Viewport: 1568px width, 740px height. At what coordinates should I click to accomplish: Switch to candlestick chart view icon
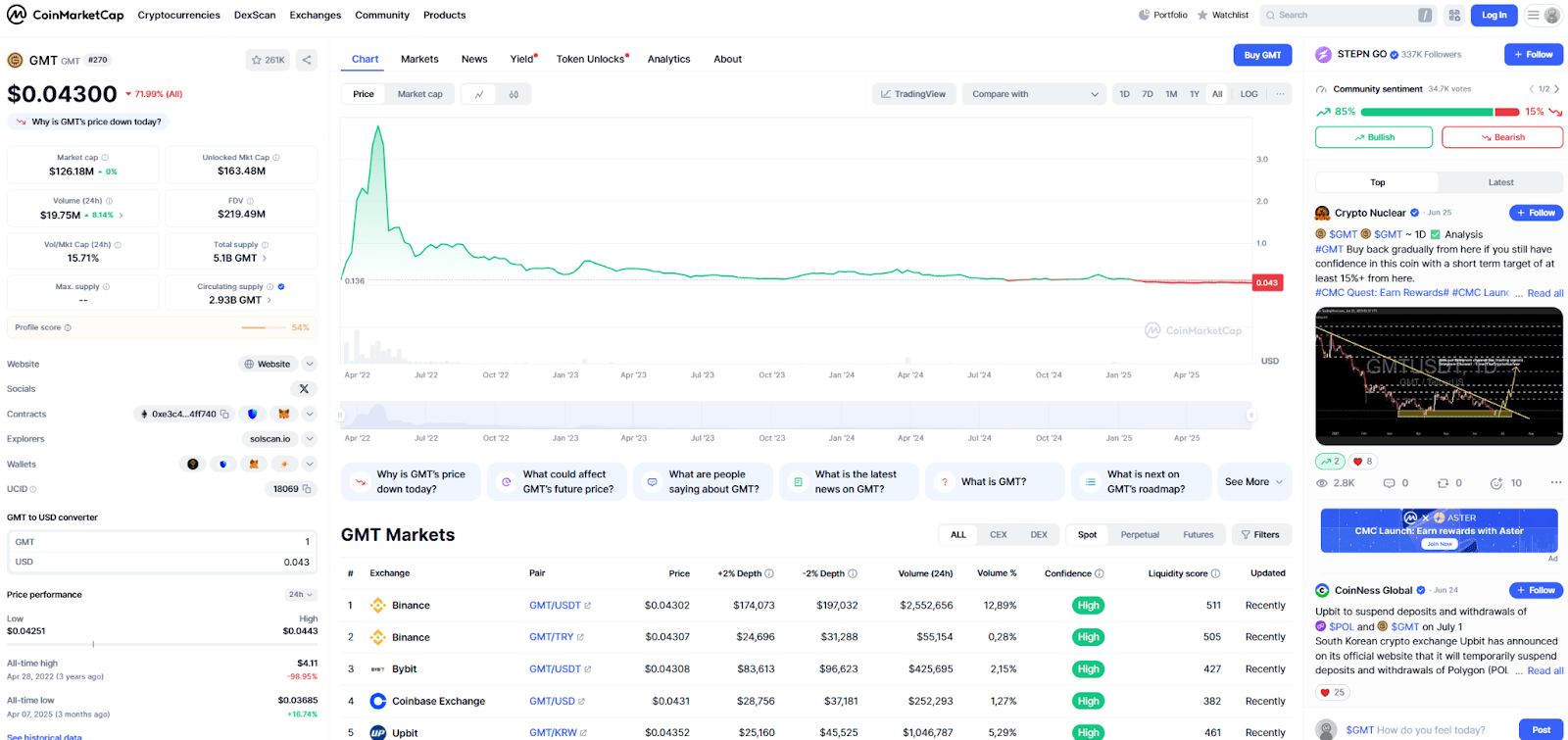pos(514,94)
